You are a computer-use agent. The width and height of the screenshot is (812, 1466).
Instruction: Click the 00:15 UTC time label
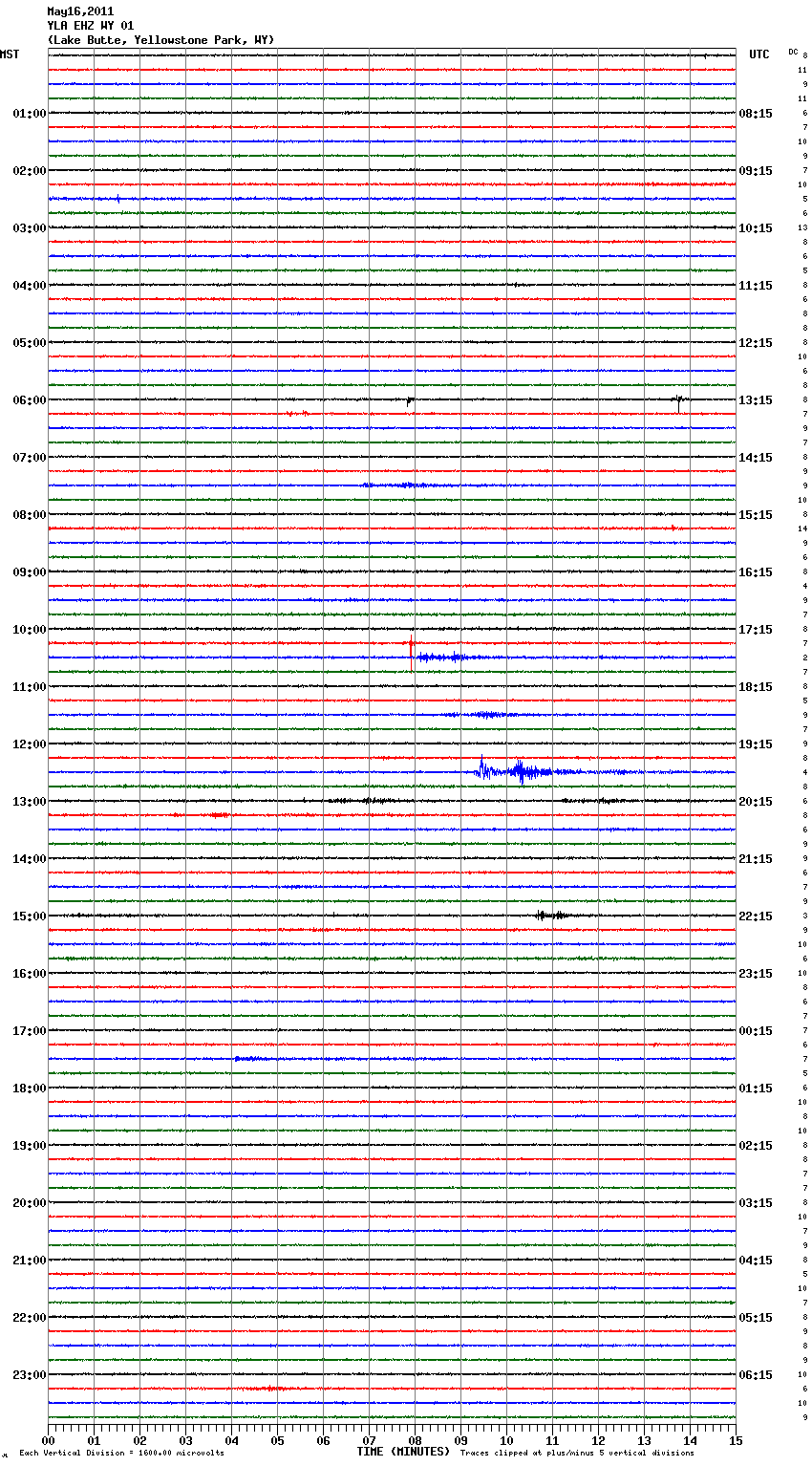click(756, 1031)
